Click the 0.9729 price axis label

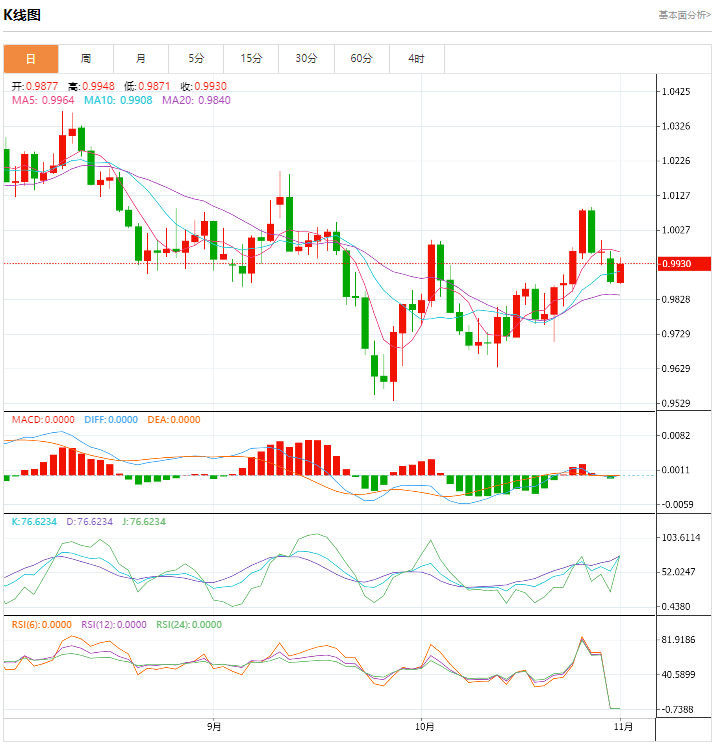pos(676,334)
